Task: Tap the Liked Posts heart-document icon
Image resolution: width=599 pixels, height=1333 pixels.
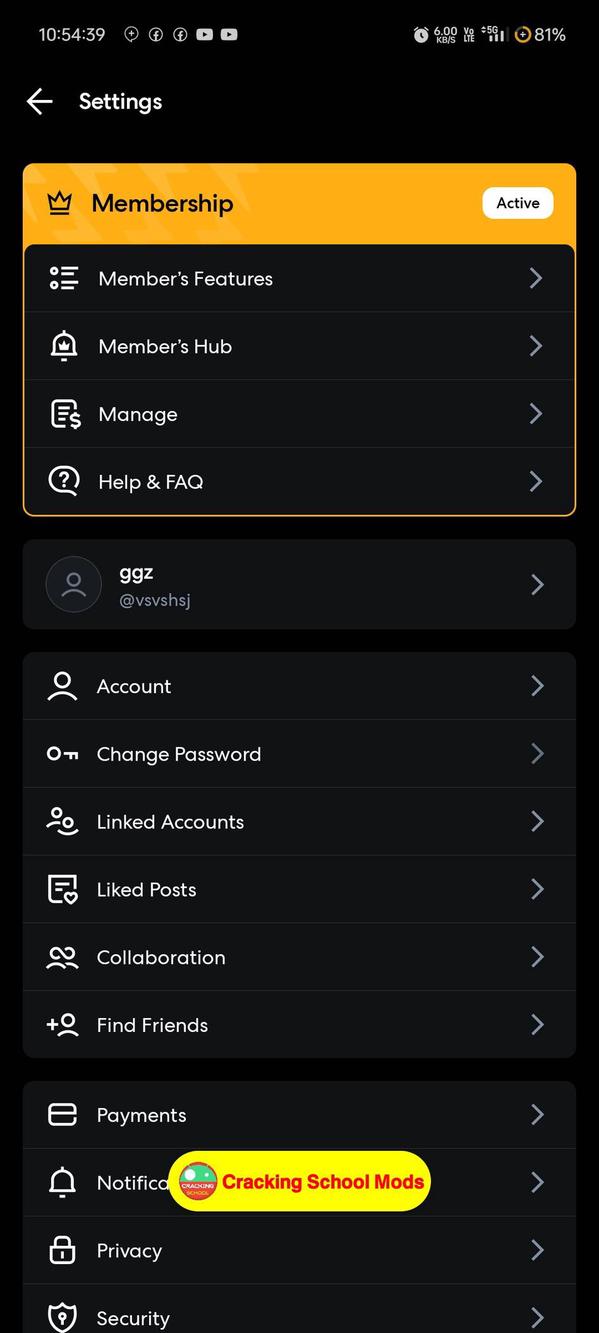Action: tap(62, 889)
